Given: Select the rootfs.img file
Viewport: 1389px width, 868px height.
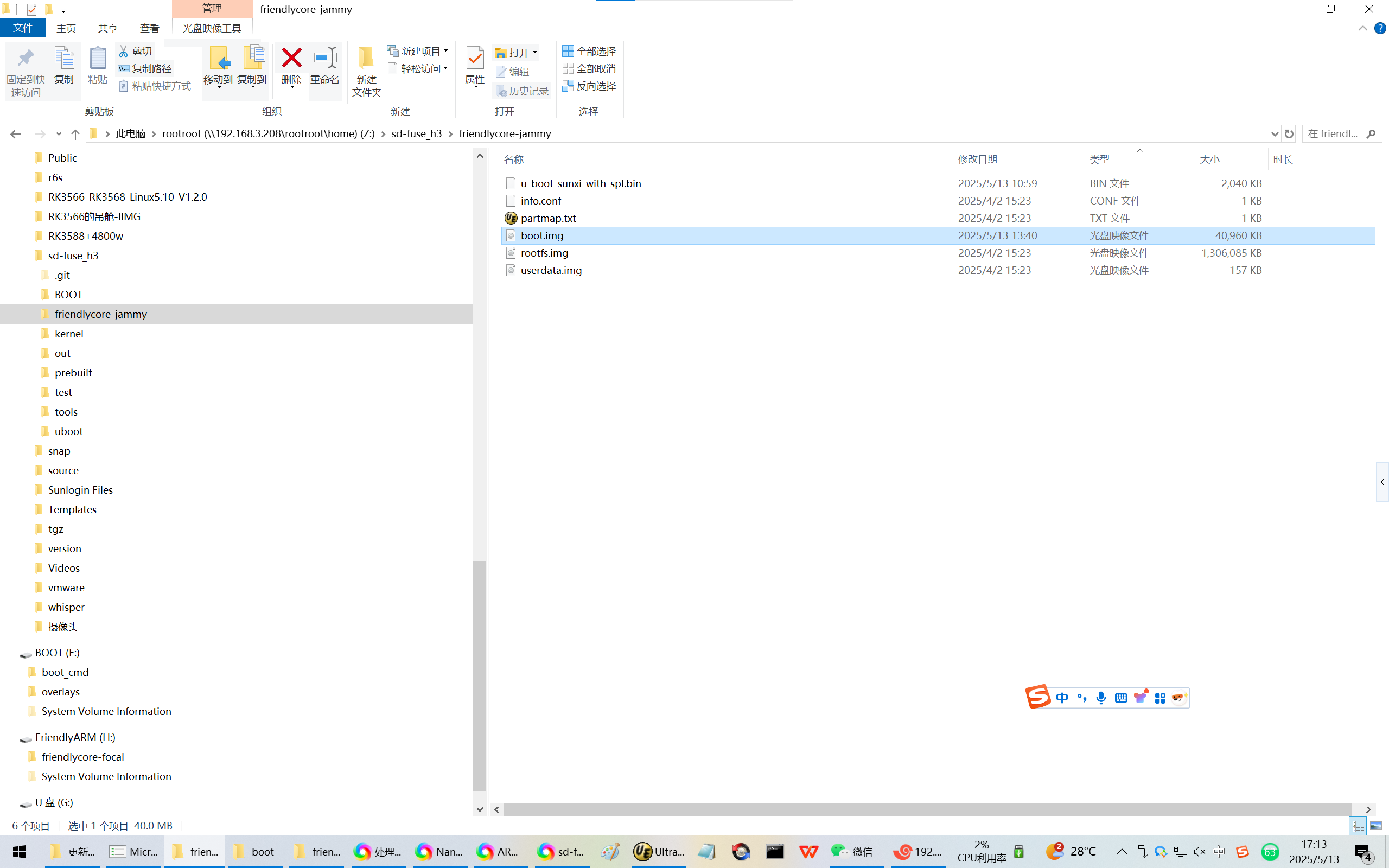Looking at the screenshot, I should pyautogui.click(x=544, y=253).
